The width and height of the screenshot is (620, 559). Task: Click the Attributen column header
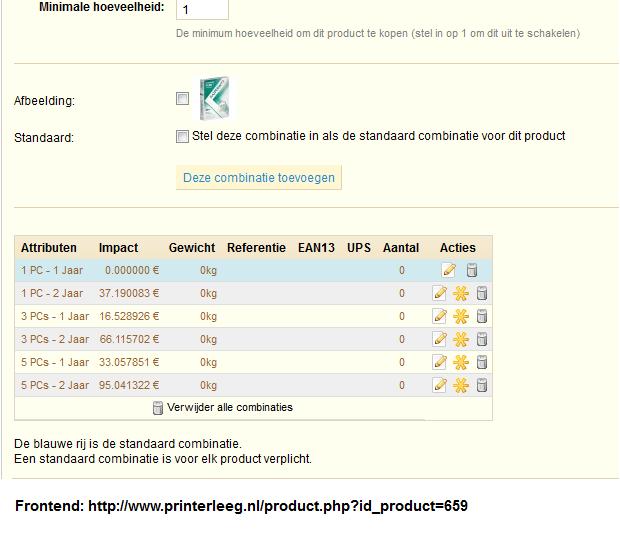click(49, 247)
